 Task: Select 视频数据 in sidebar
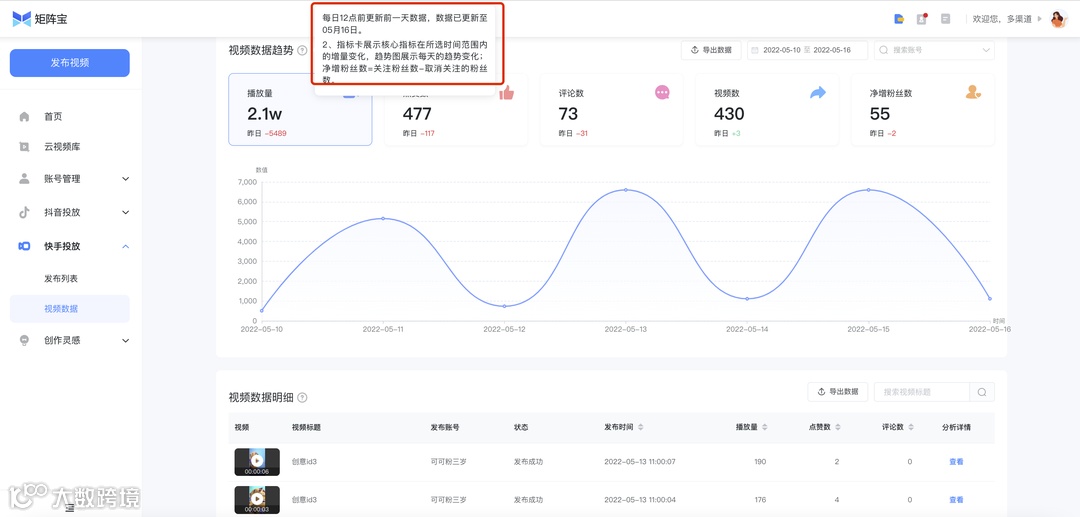70,308
